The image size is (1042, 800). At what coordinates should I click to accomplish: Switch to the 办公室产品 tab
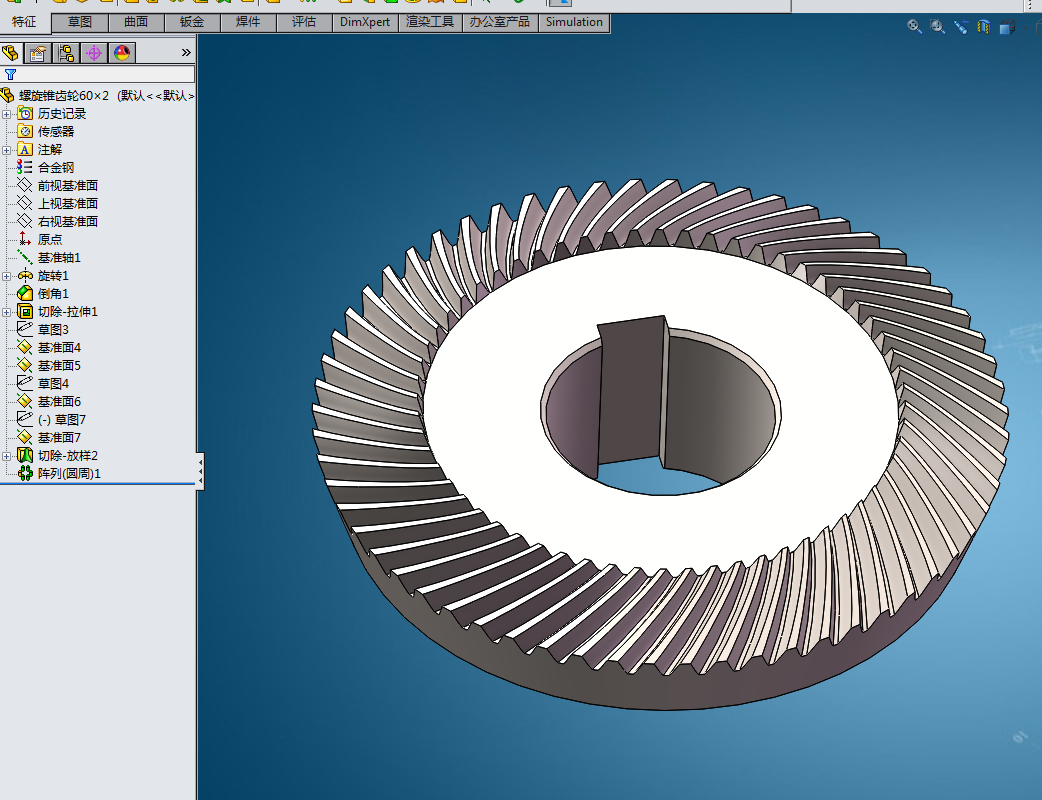[500, 22]
